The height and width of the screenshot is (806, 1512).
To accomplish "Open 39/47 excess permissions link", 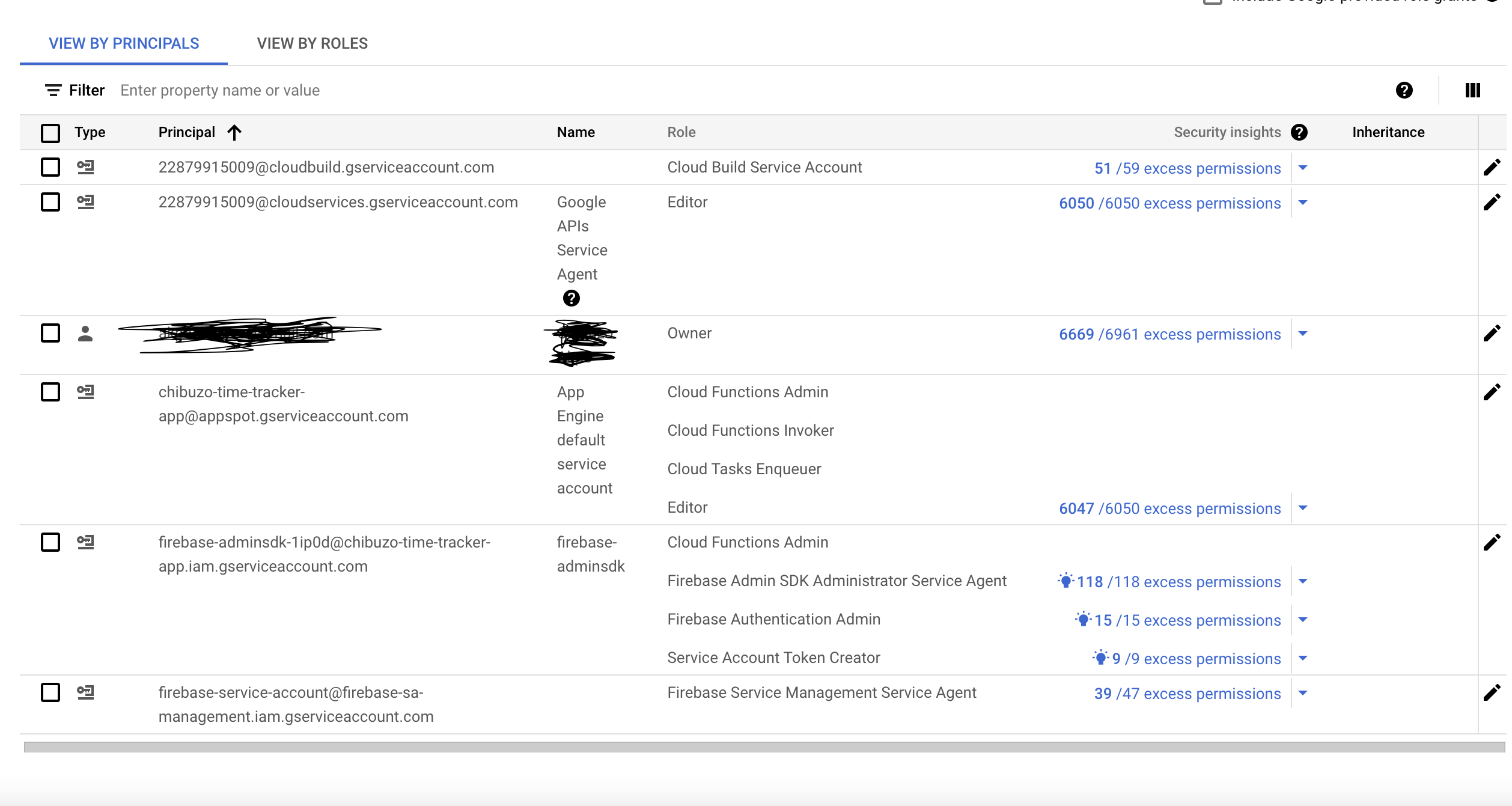I will click(x=1187, y=694).
